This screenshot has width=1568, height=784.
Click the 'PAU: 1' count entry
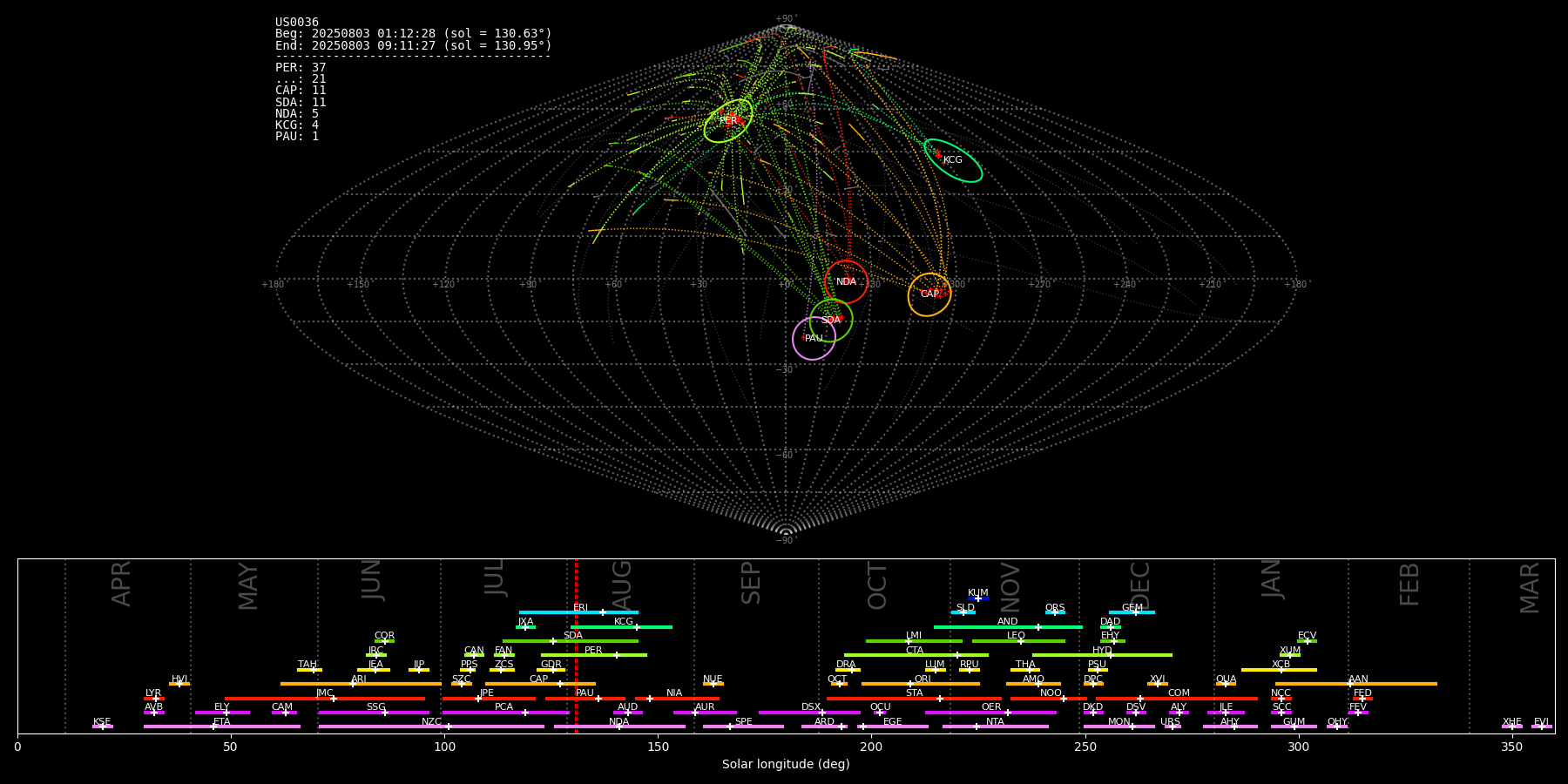tap(297, 137)
